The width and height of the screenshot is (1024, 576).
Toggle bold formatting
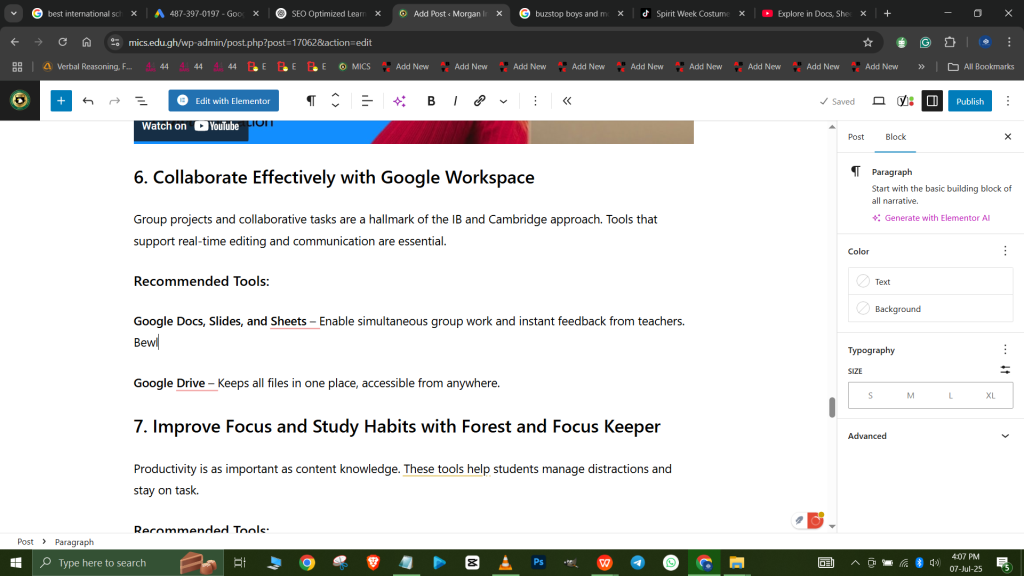pyautogui.click(x=431, y=101)
